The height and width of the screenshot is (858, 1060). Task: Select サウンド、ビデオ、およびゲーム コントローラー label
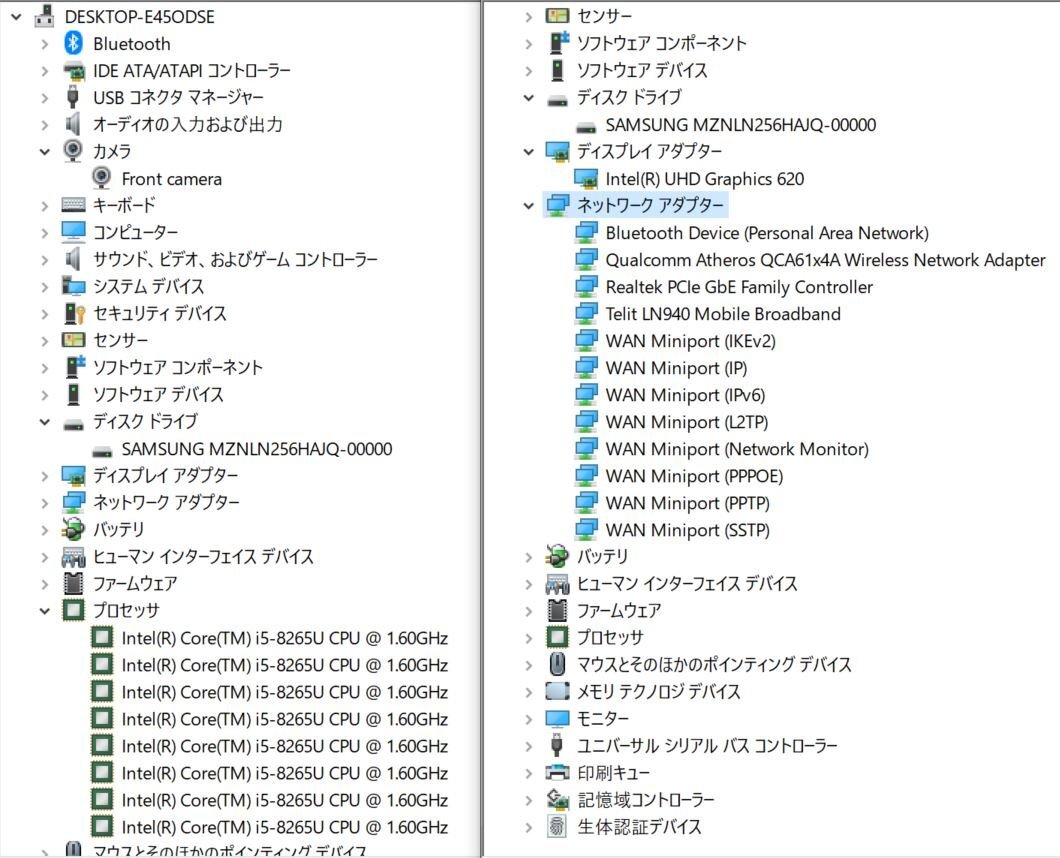[x=235, y=260]
